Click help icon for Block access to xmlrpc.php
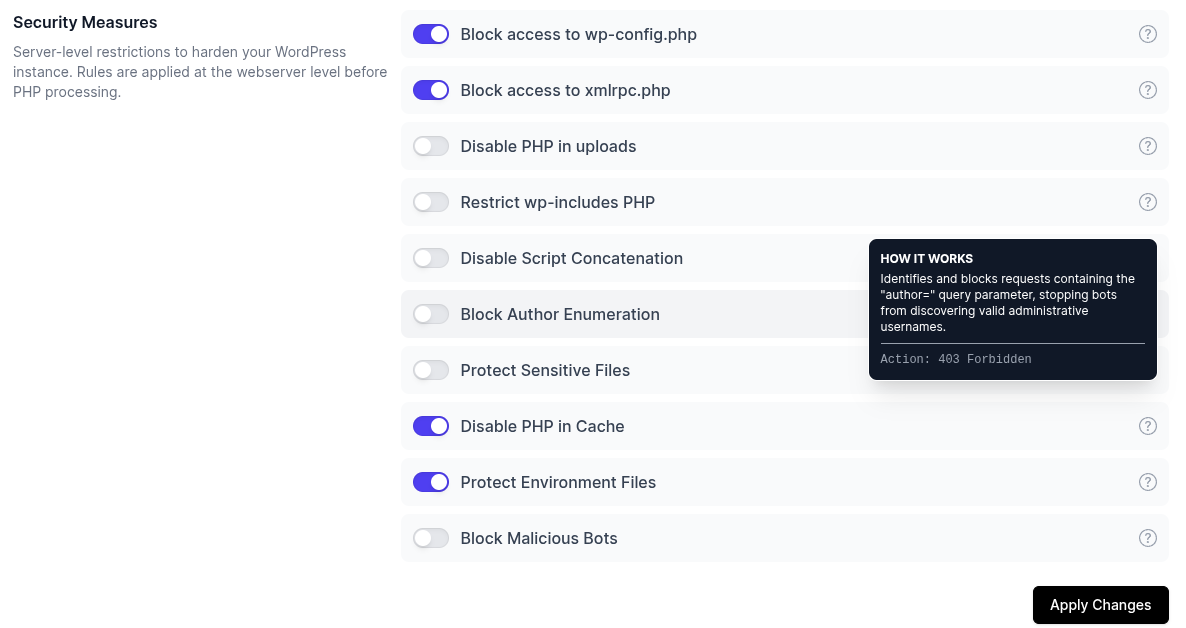This screenshot has width=1186, height=628. [x=1148, y=90]
